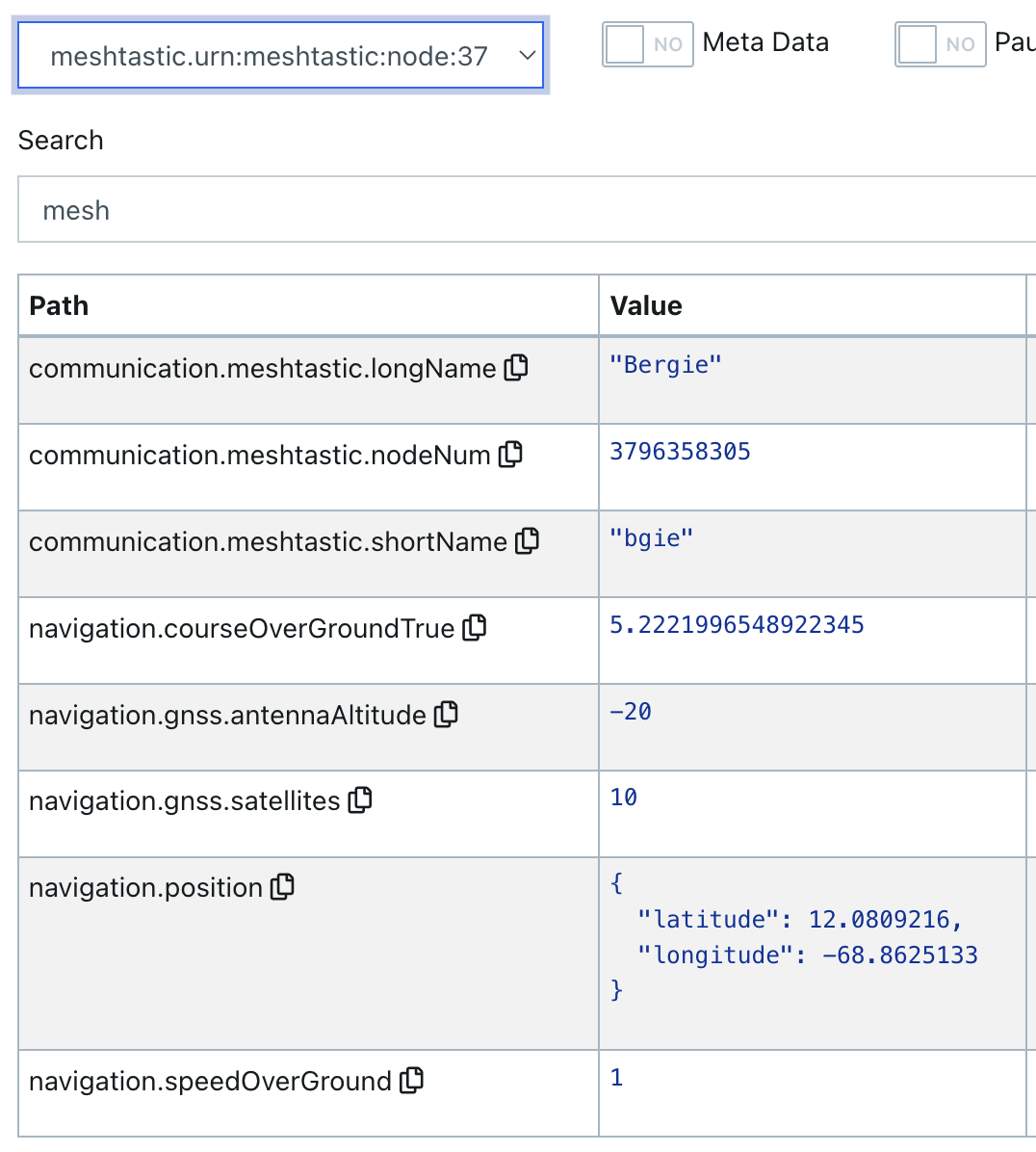Click the Path column header
Viewport: 1036px width, 1152px height.
point(59,305)
